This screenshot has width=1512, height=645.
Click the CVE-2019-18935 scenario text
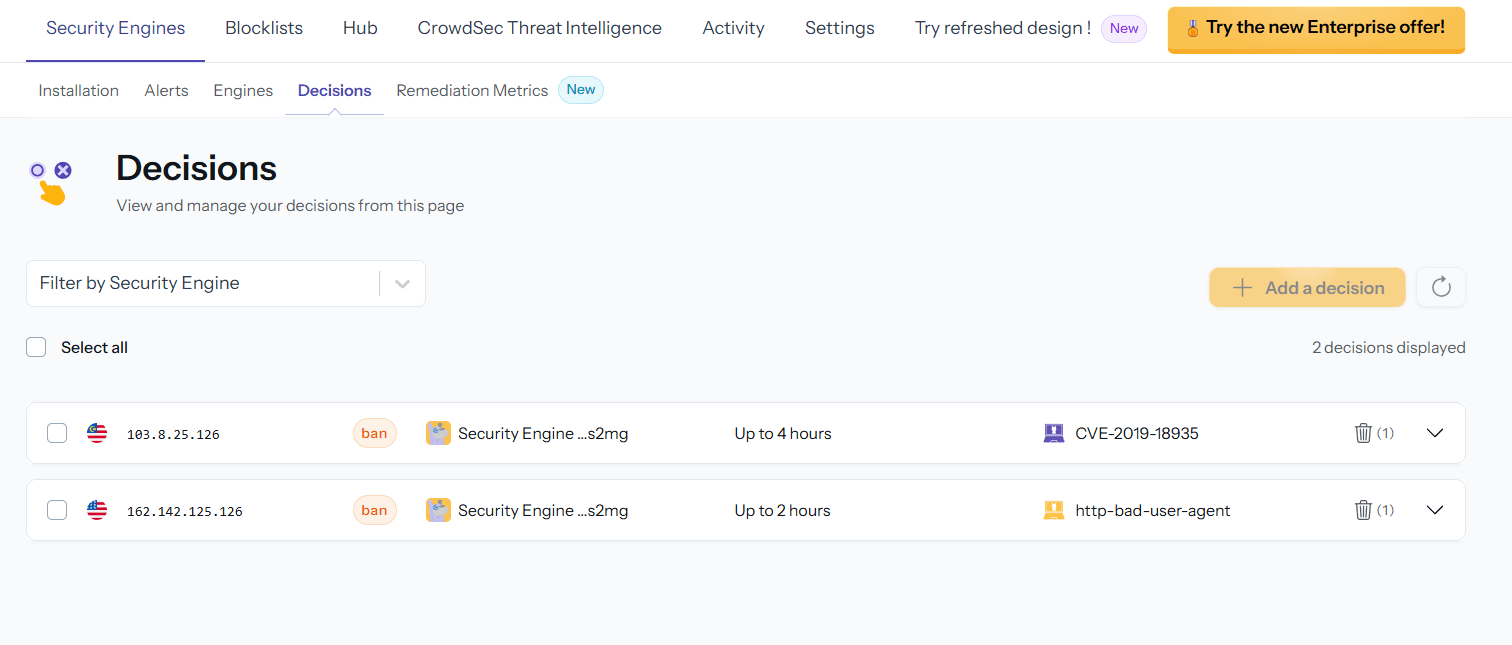coord(1137,433)
